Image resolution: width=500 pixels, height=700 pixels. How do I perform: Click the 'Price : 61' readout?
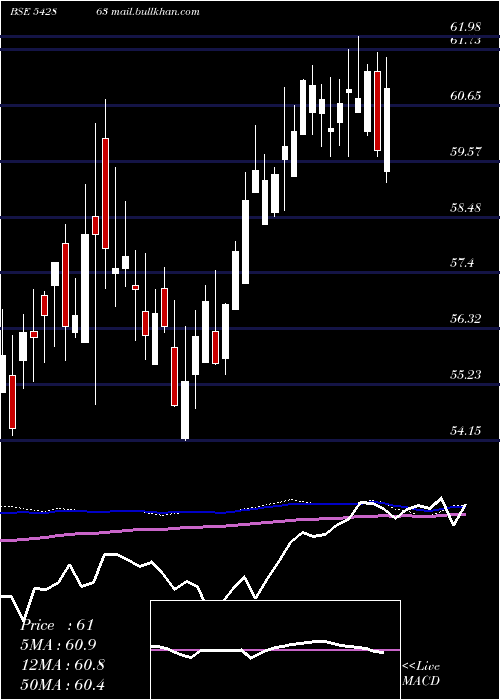click(57, 625)
